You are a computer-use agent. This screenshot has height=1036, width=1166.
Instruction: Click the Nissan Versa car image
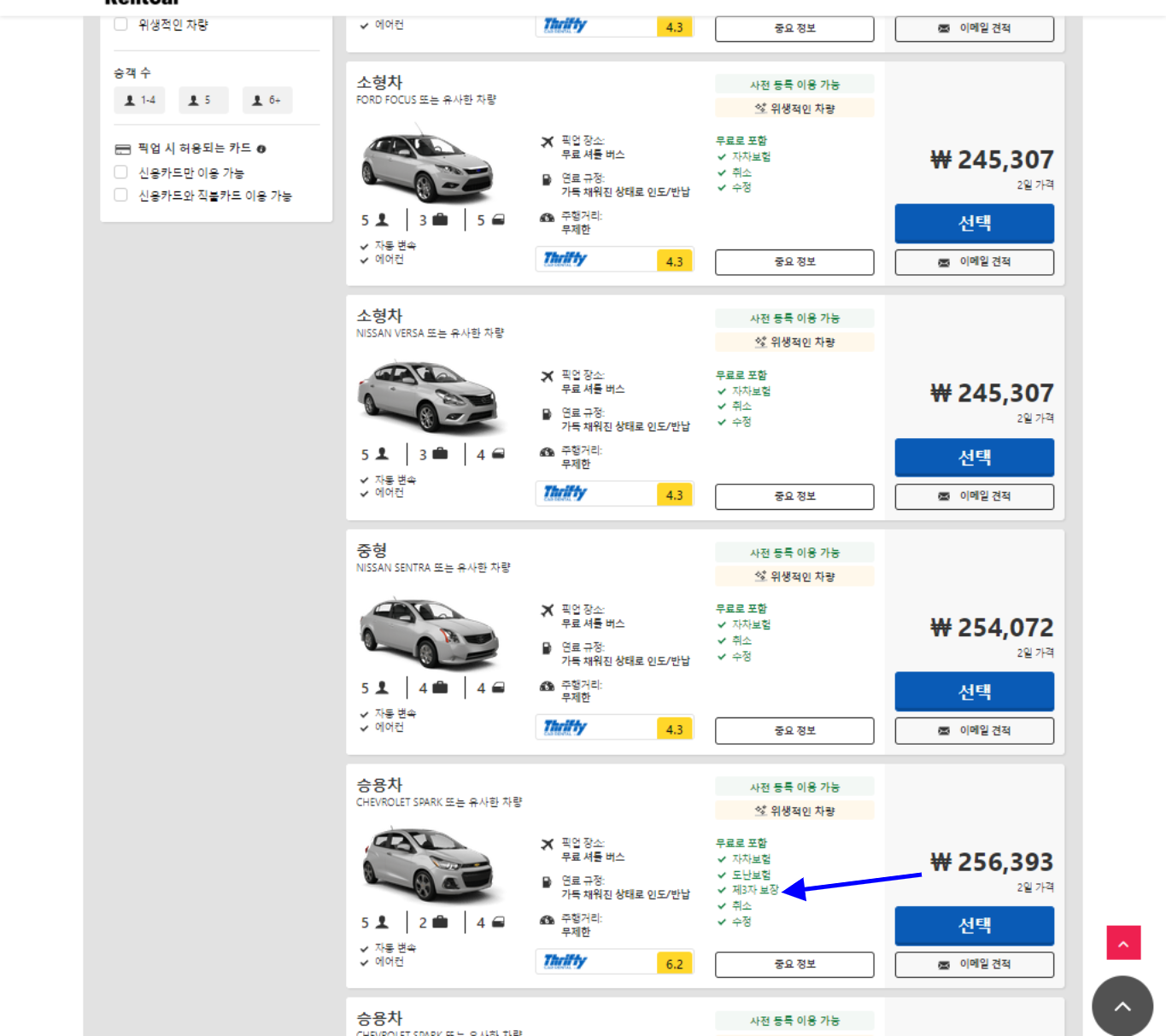pyautogui.click(x=427, y=396)
